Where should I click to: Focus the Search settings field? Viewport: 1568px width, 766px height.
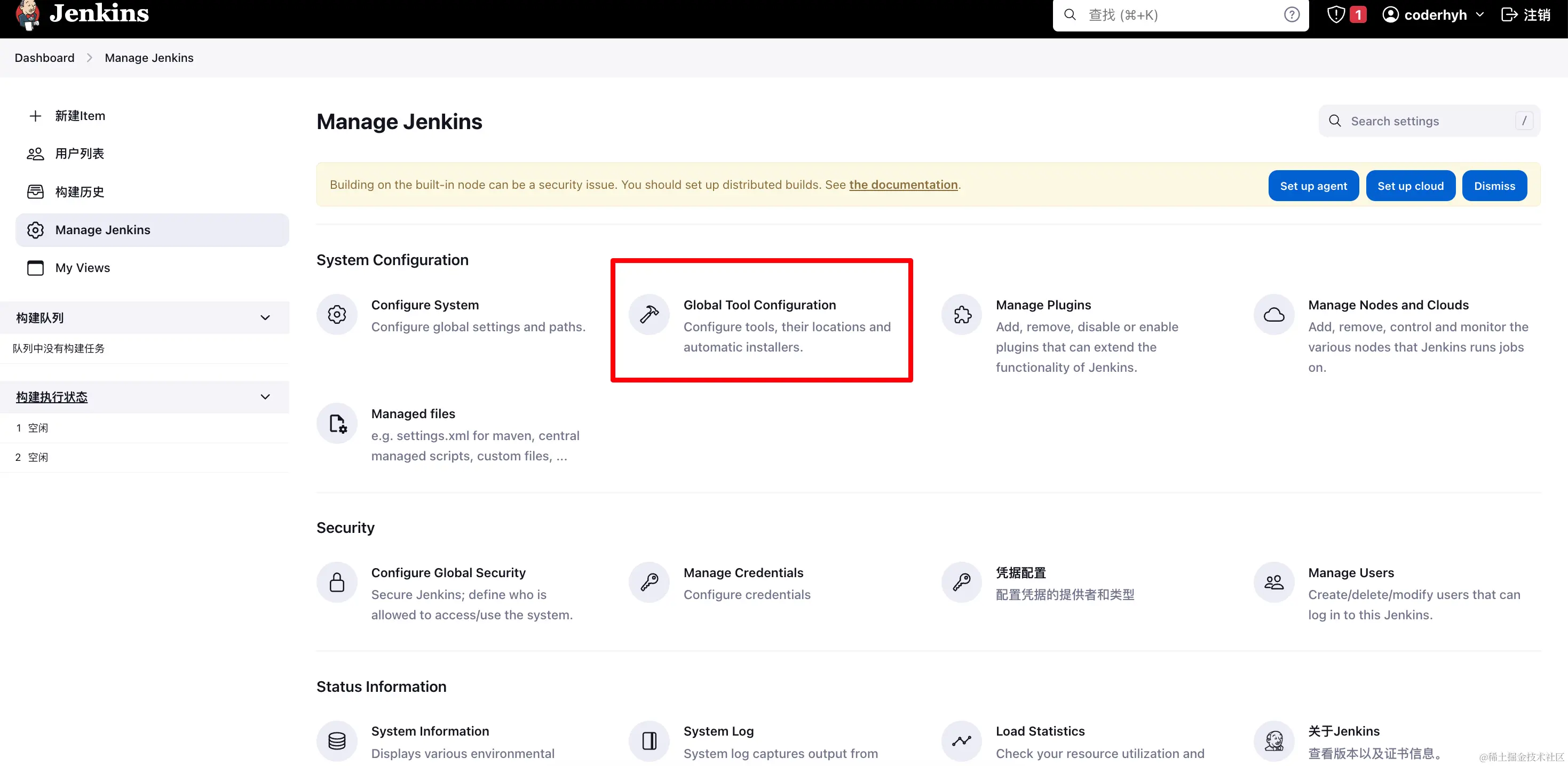click(1429, 121)
